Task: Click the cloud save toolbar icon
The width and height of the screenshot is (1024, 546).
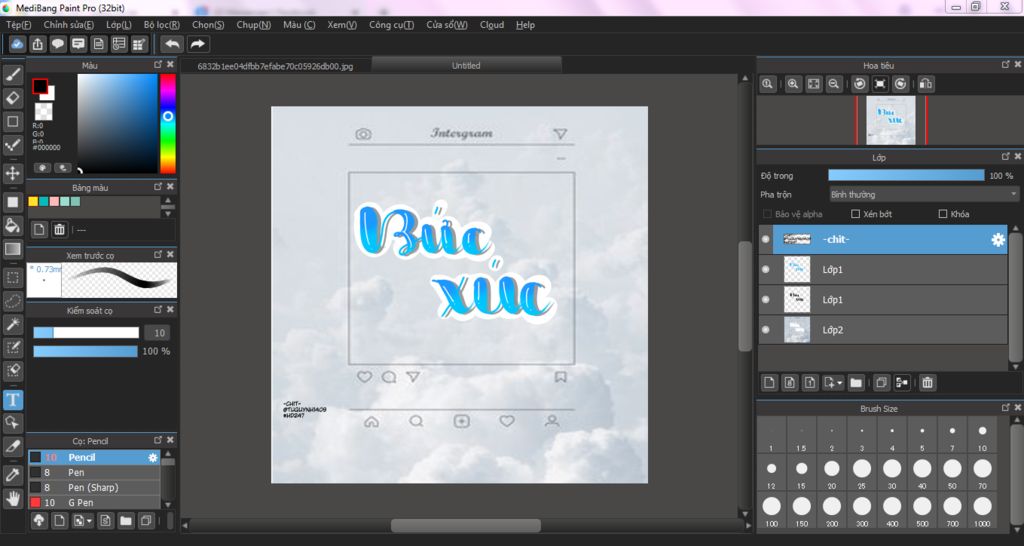Action: (x=17, y=44)
